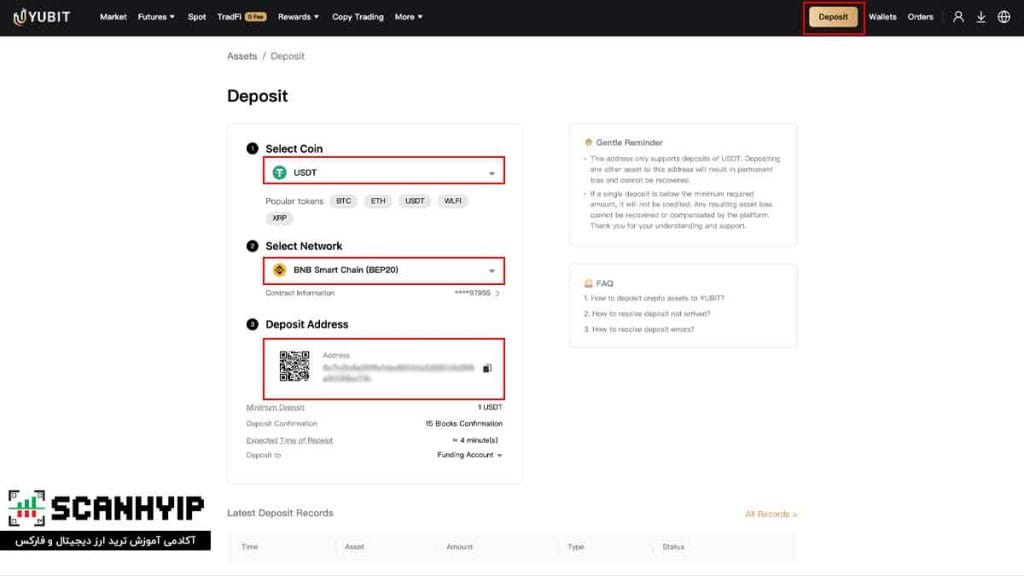
Task: Open contract information chevron arrow
Action: [498, 293]
